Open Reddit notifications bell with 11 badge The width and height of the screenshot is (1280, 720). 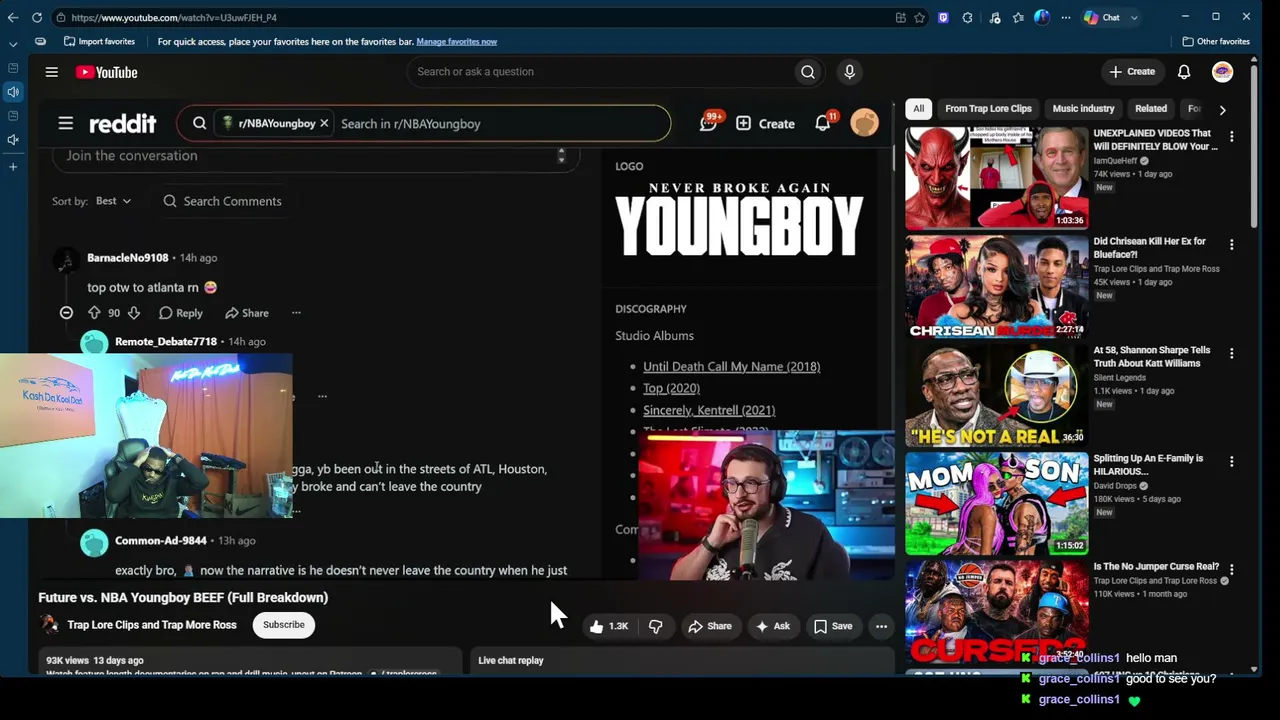pos(823,123)
